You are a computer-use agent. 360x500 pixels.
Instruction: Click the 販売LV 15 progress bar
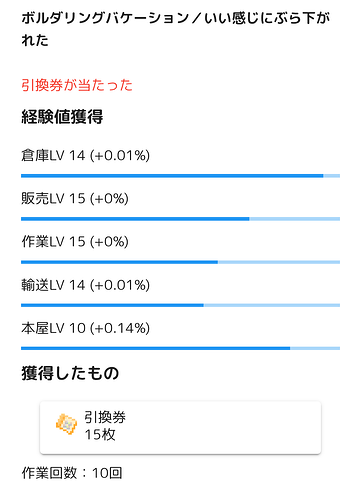click(180, 219)
